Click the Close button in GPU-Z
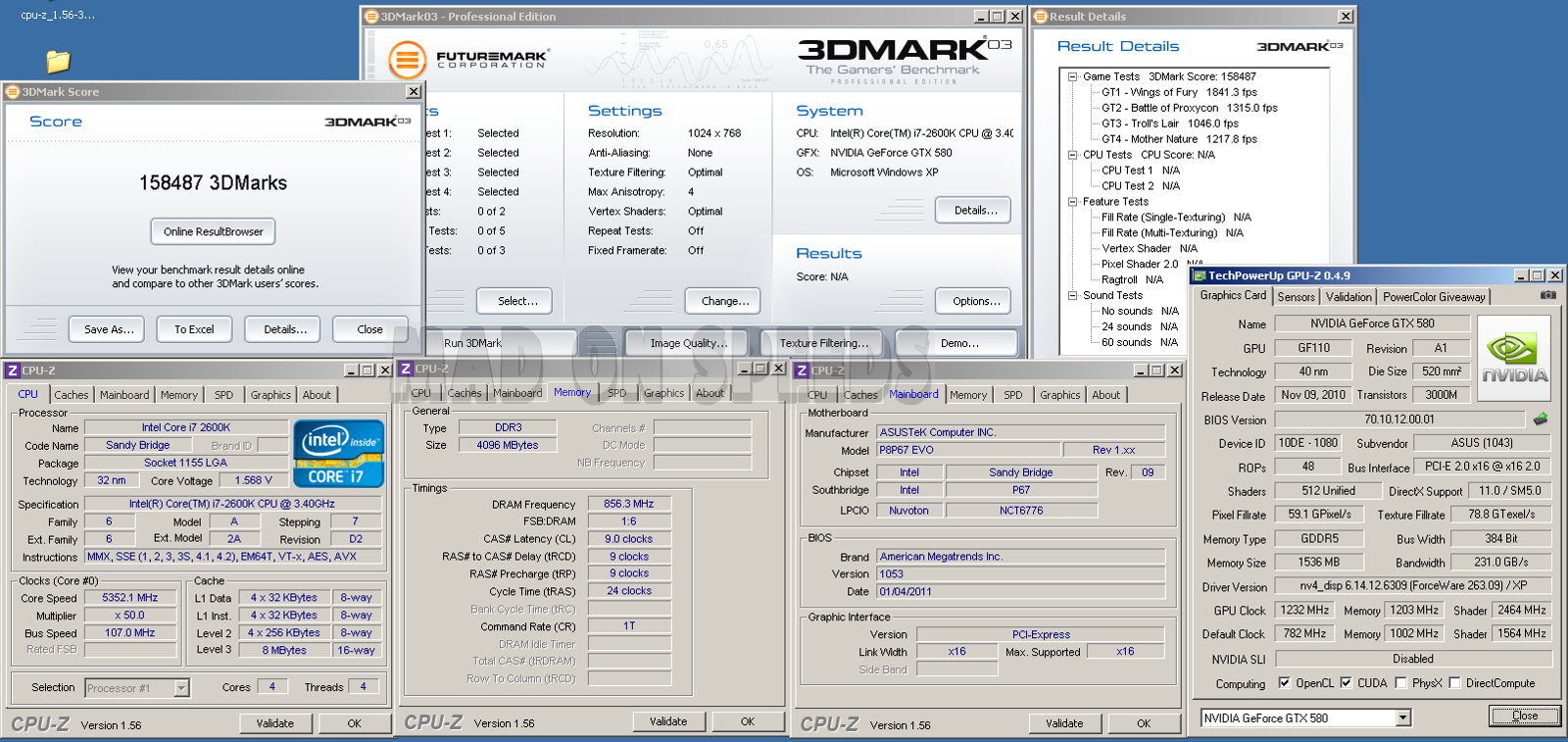 tap(1525, 716)
